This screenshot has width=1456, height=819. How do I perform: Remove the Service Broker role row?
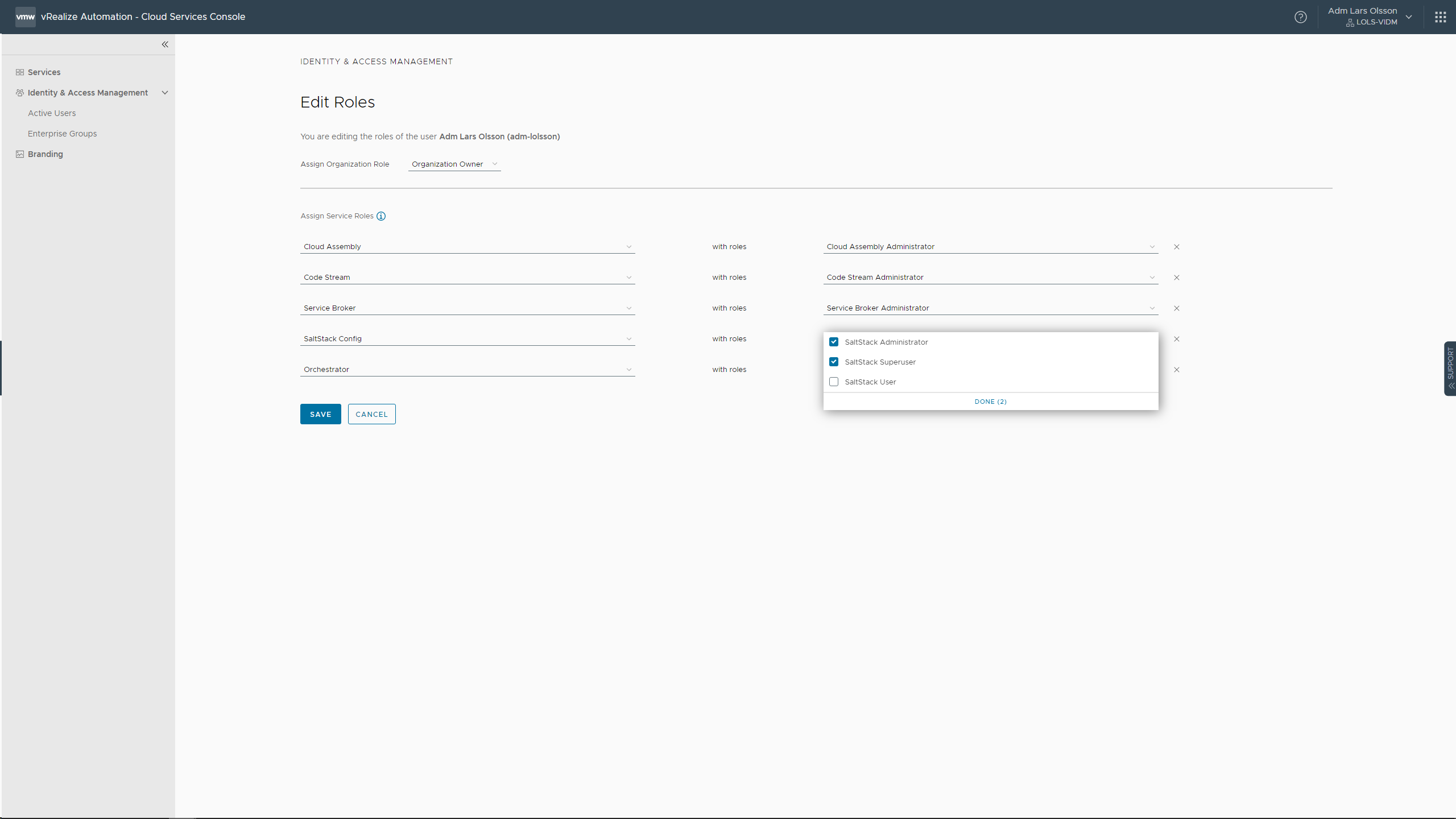(1177, 308)
